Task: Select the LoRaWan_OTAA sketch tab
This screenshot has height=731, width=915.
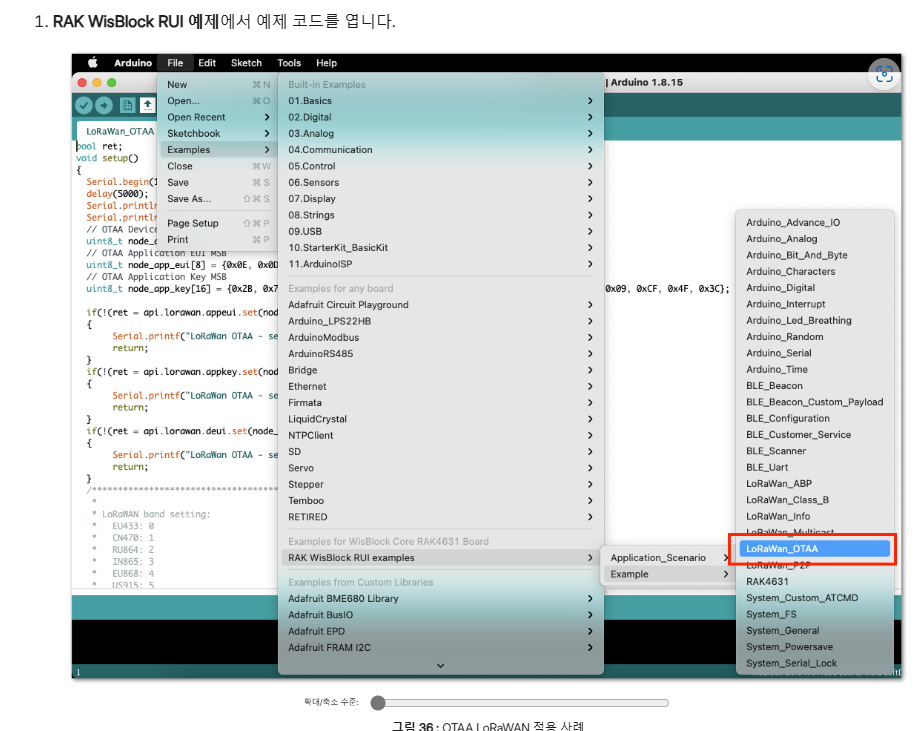Action: [119, 131]
